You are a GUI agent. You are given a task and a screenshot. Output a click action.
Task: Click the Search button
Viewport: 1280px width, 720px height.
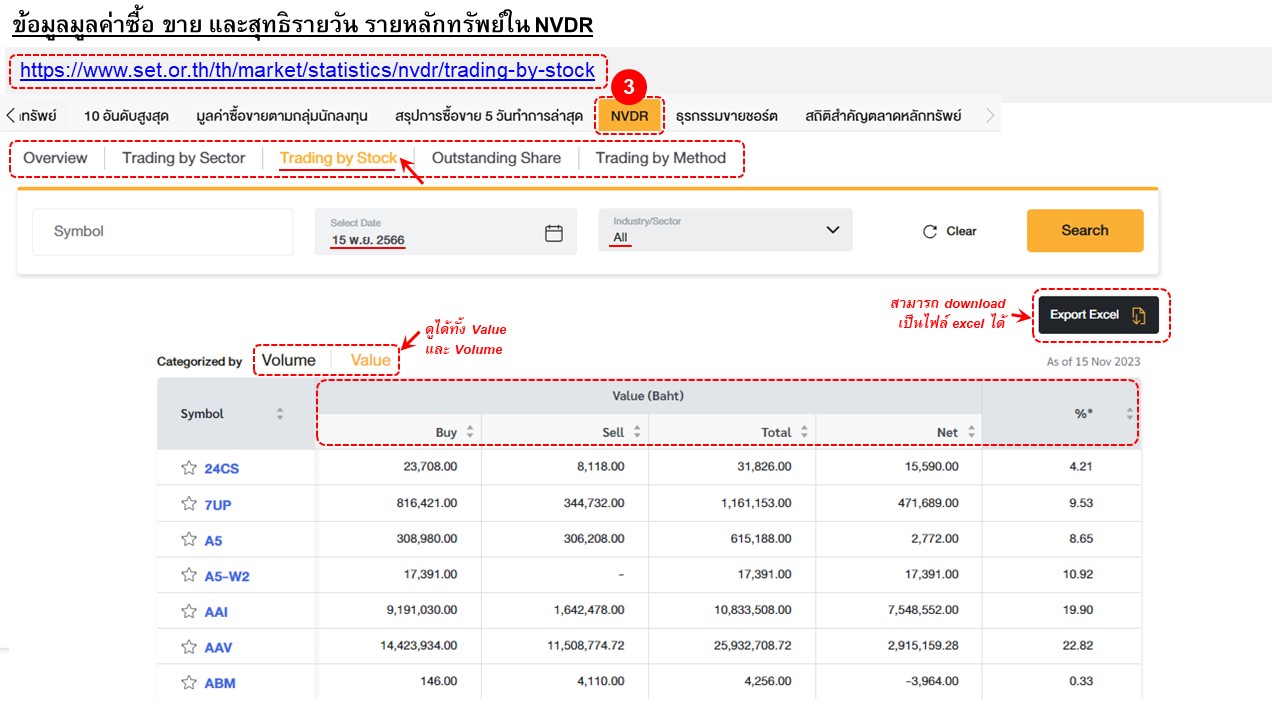[1084, 231]
